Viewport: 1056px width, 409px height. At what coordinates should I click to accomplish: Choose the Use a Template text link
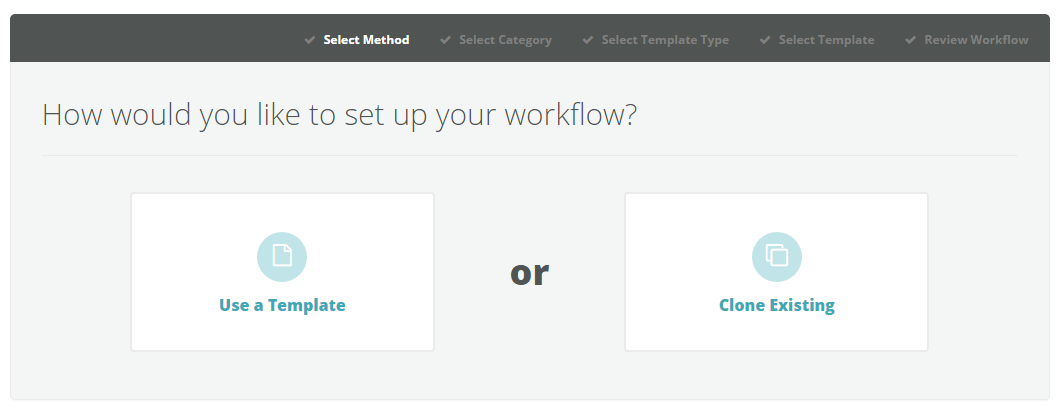tap(282, 305)
